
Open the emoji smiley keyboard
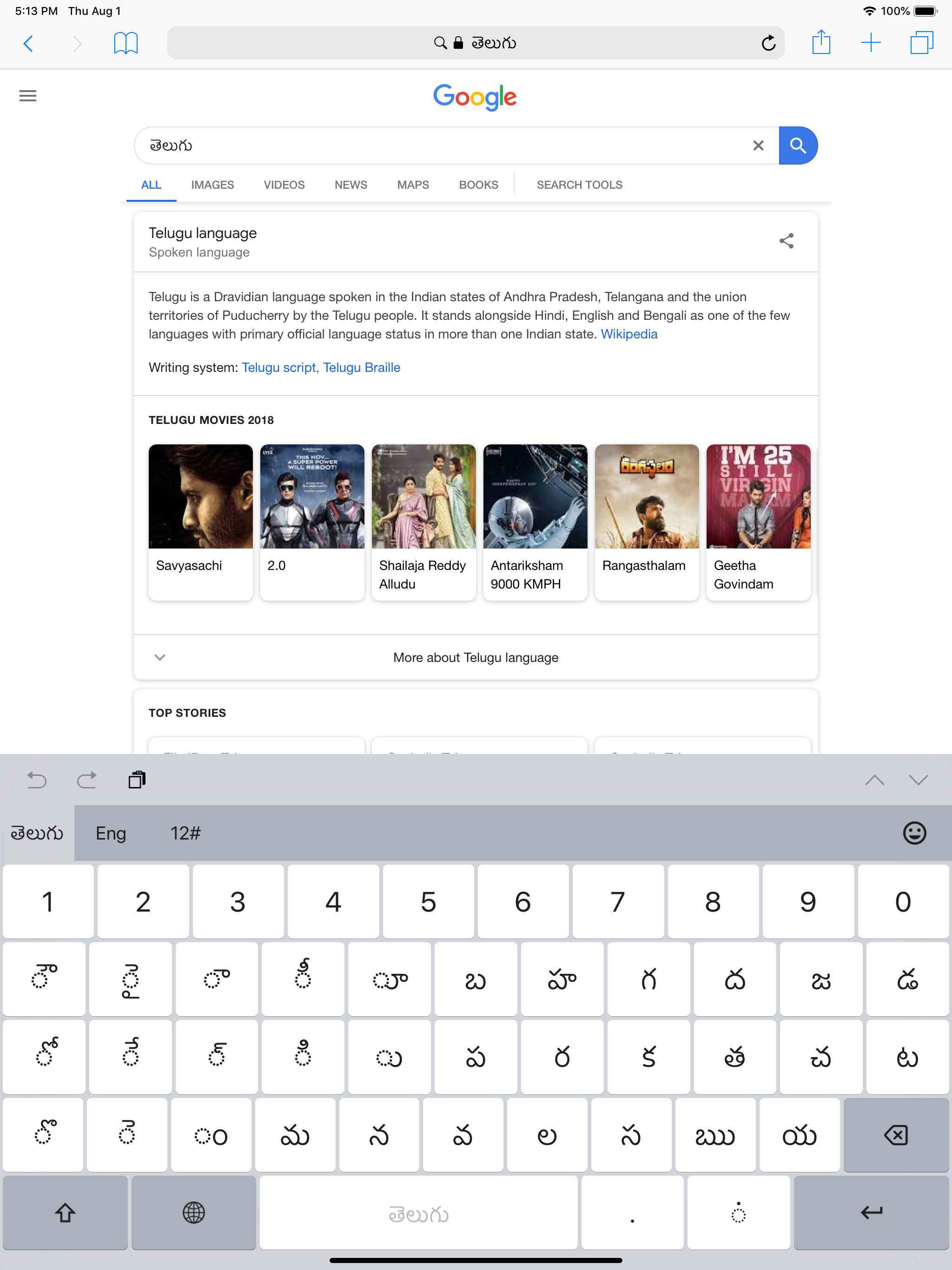[x=915, y=833]
